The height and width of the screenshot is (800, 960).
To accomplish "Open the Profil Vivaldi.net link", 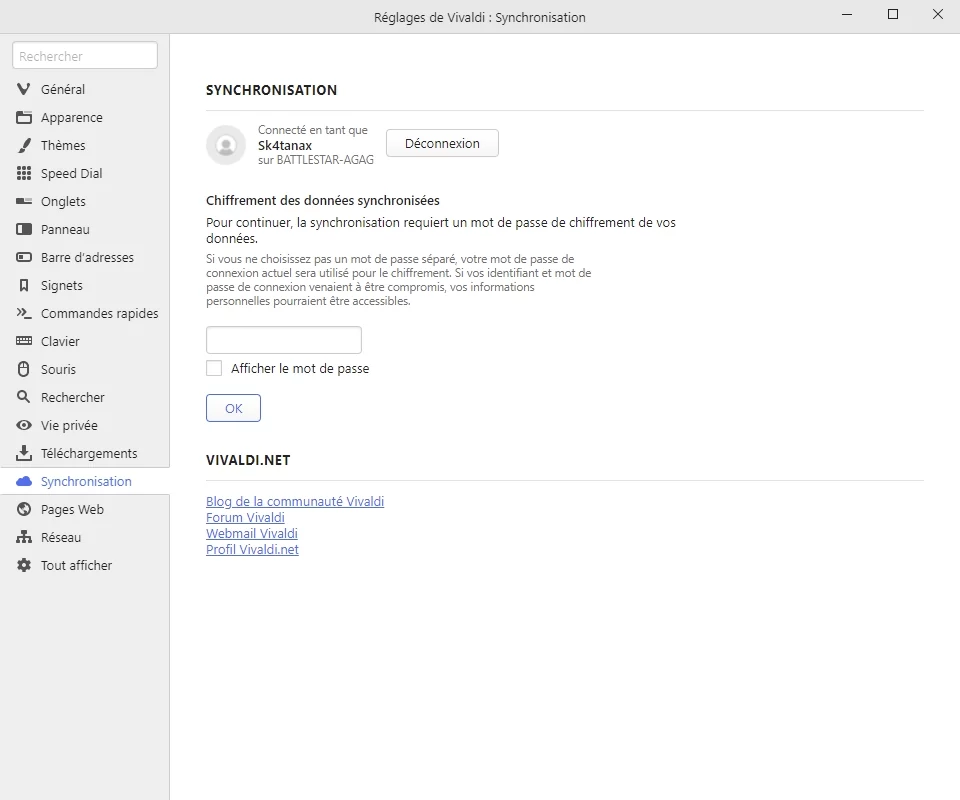I will [252, 549].
